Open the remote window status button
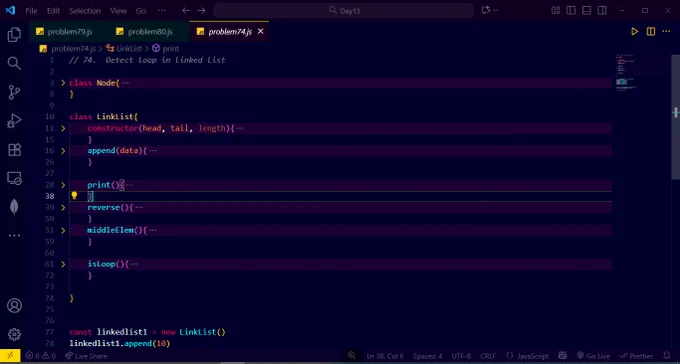680x364 pixels. [x=10, y=356]
